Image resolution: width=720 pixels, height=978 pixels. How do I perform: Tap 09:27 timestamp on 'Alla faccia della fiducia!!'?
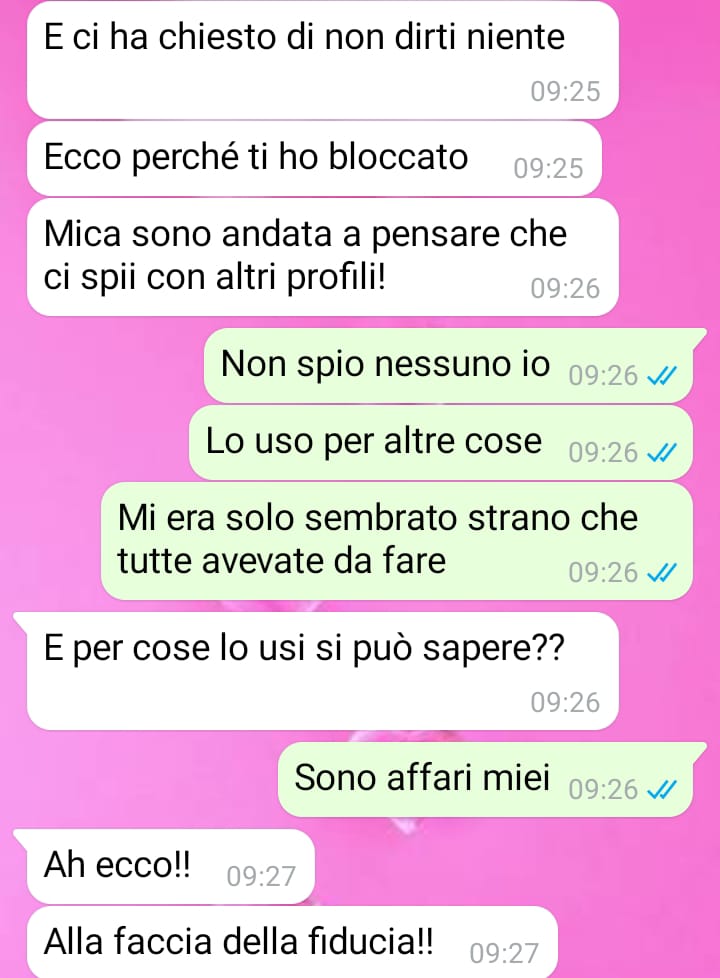(x=504, y=953)
